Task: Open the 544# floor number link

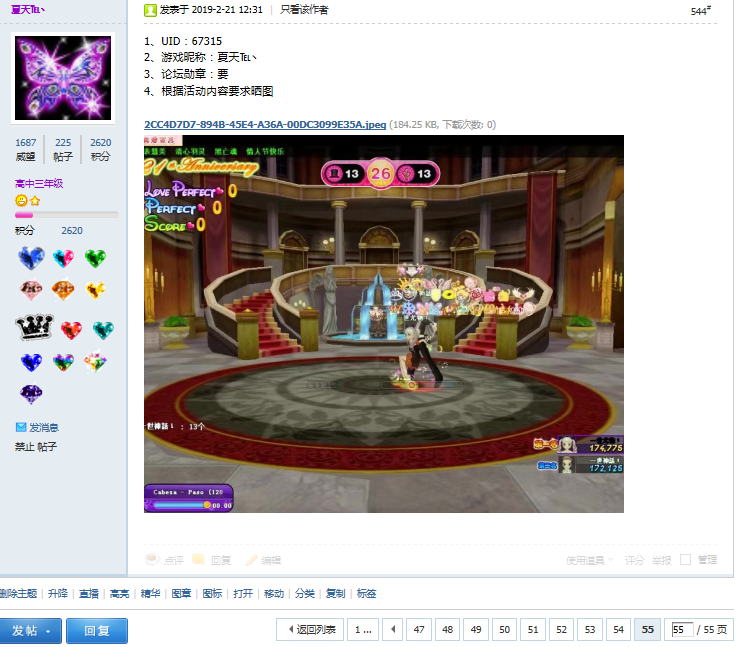Action: [700, 11]
